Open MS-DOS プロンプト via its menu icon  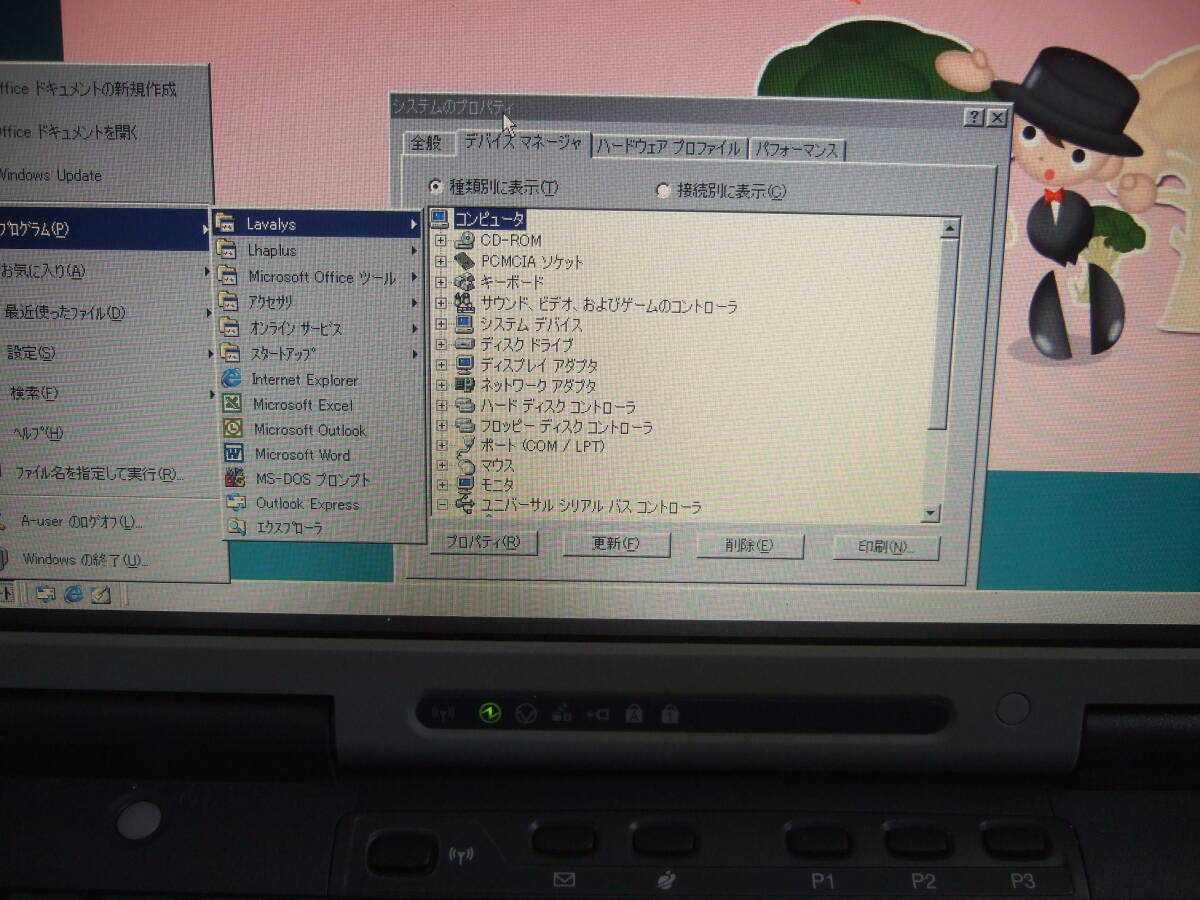[x=236, y=479]
